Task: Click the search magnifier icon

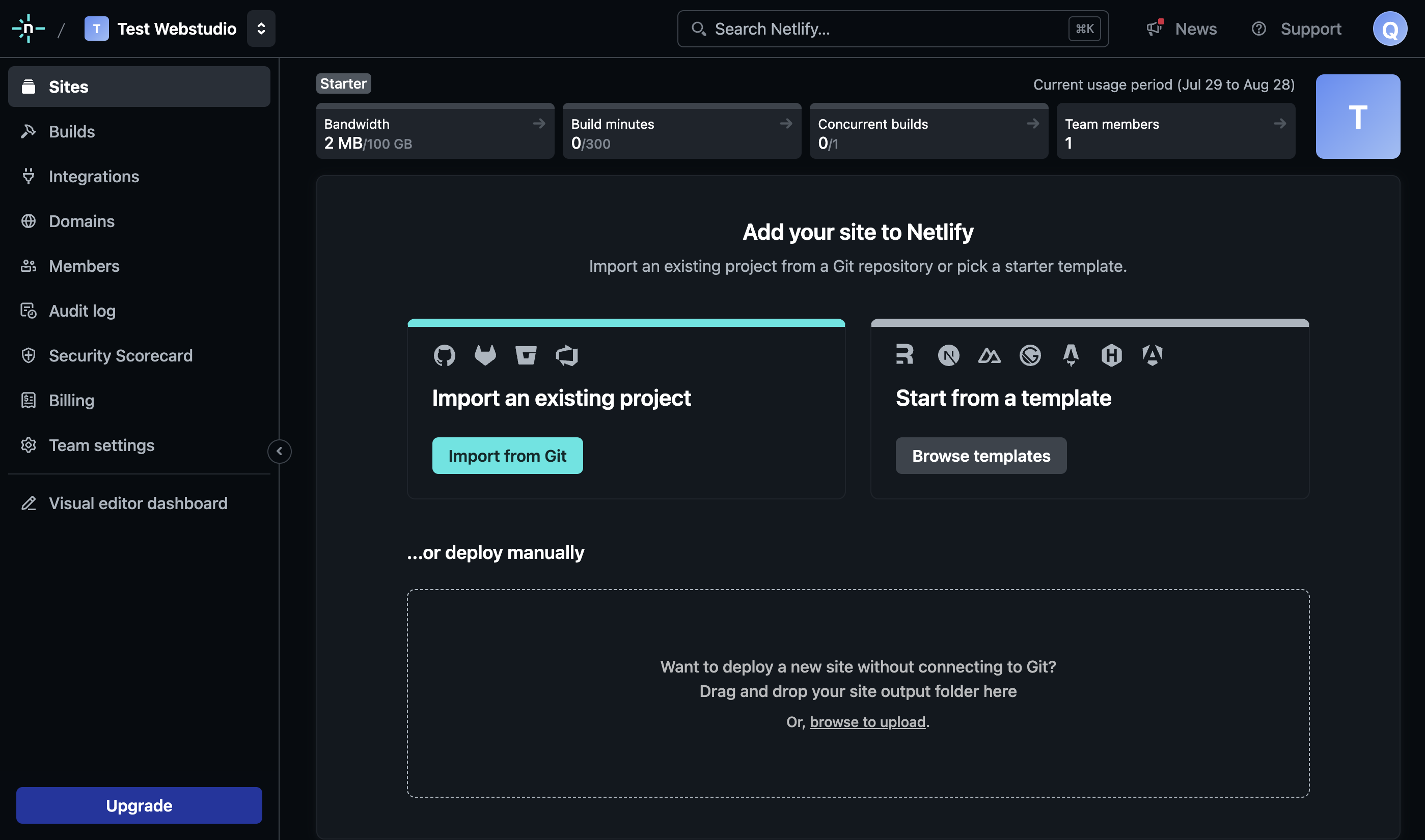Action: (699, 29)
